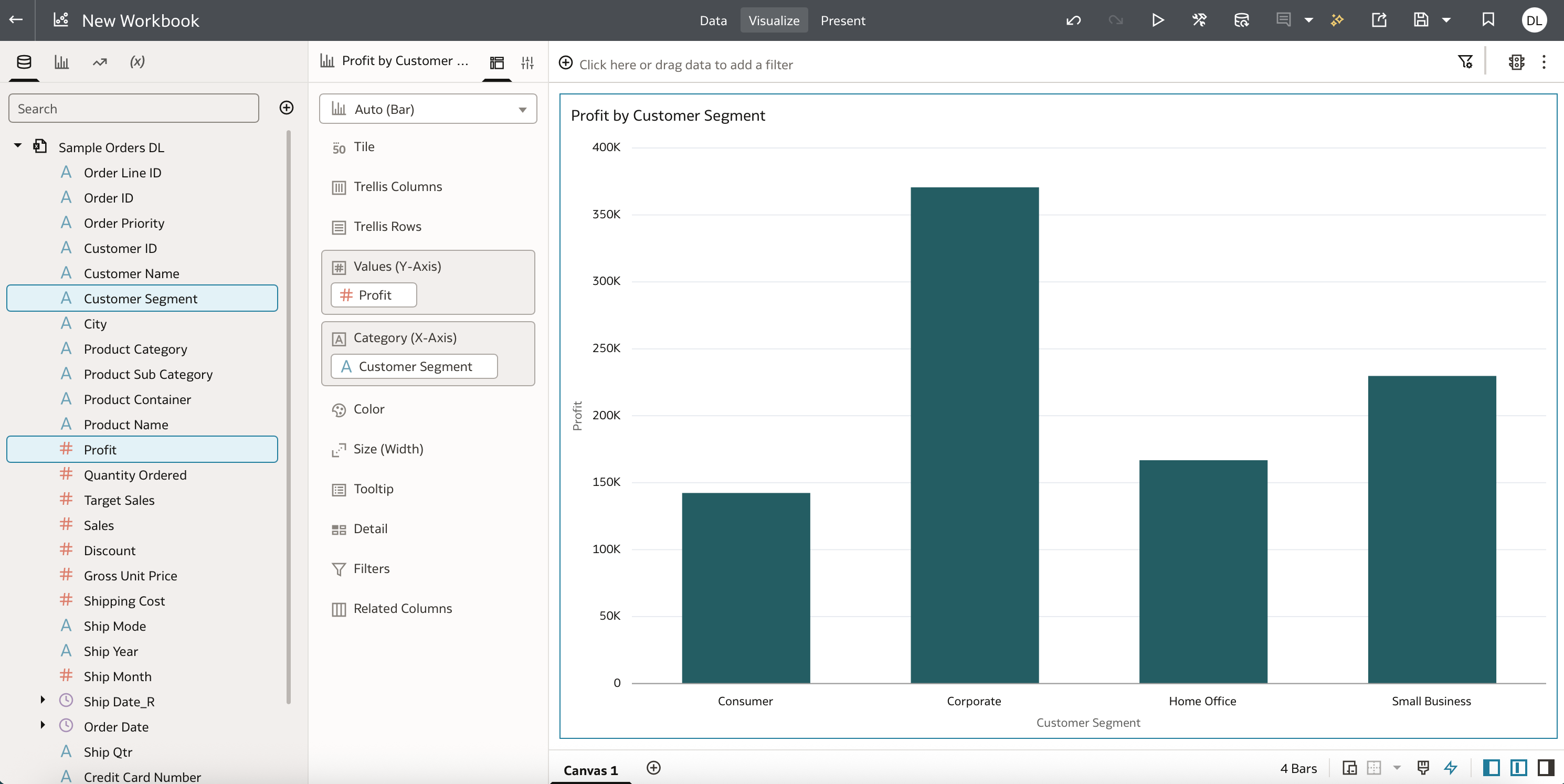Click the data panel Search field

134,108
